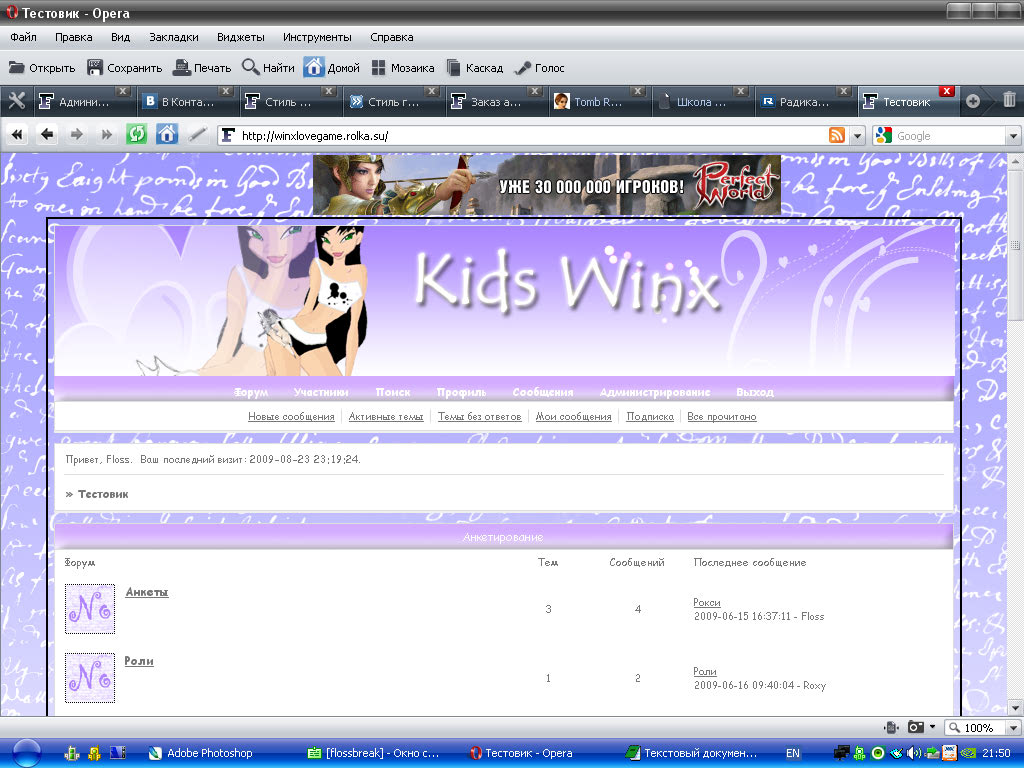The image size is (1024, 768).
Task: Switch to the Радика... tab
Action: [x=804, y=102]
